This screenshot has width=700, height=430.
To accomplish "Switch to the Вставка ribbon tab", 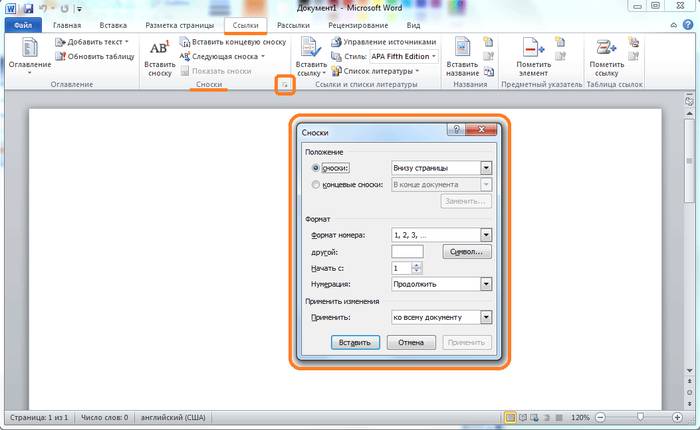I will [x=113, y=25].
